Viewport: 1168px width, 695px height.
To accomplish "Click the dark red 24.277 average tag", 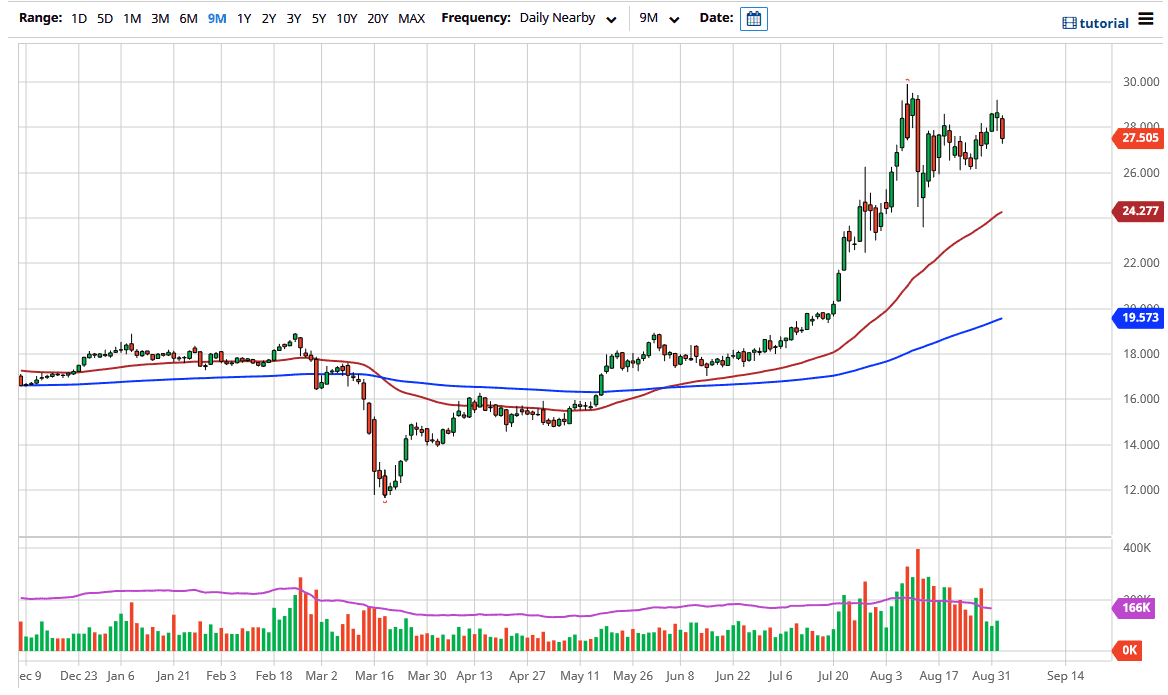I will coord(1137,211).
